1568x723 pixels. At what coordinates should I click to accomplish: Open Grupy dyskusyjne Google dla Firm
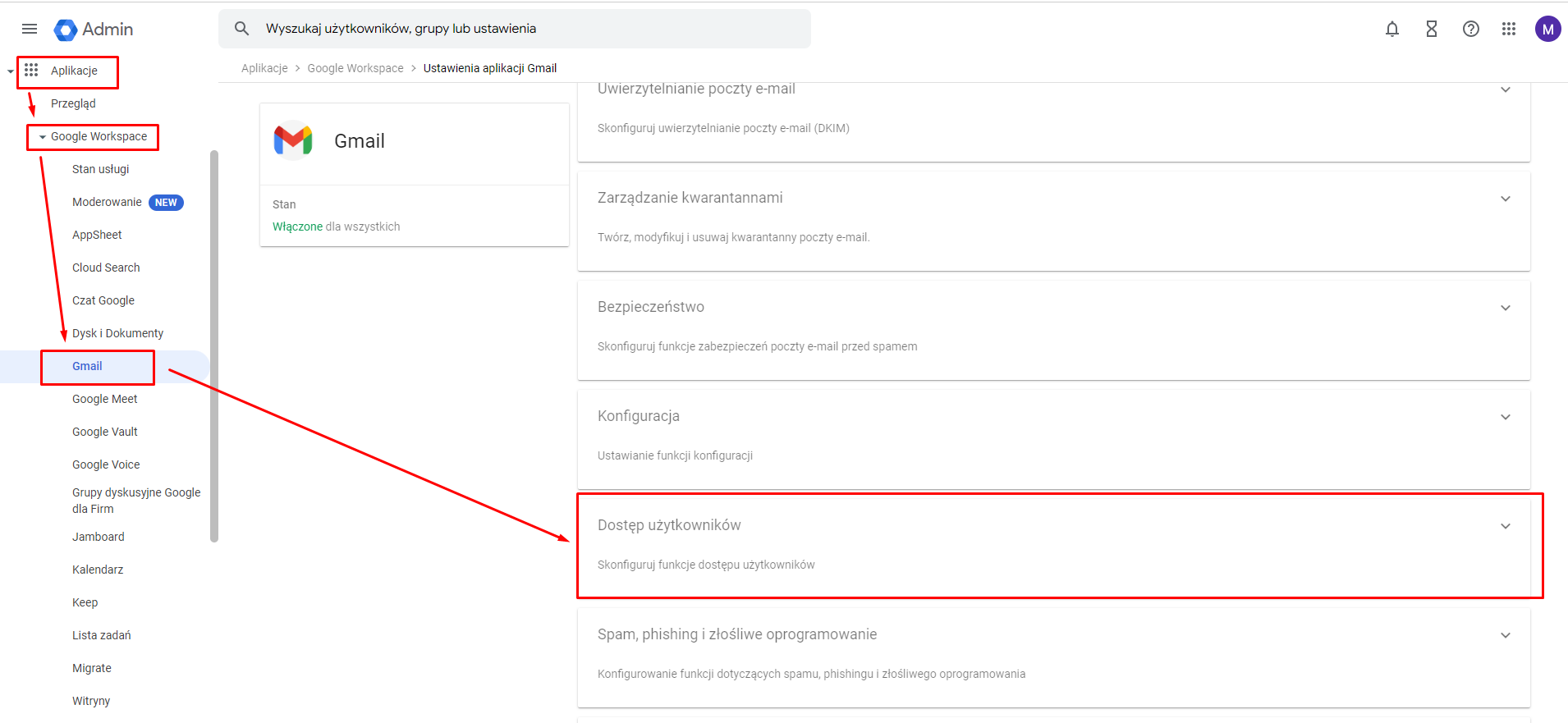136,501
